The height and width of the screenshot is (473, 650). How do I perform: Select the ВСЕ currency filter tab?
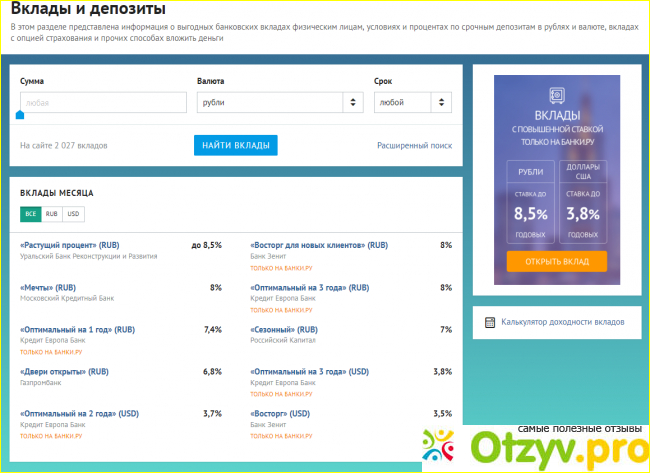point(30,214)
